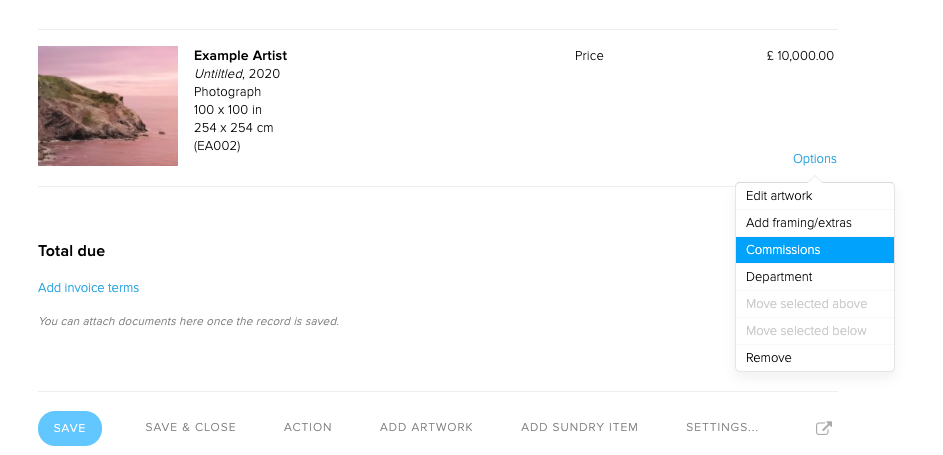Screen dimensions: 943x455
Task: Click ADD SUNDRY ITEM
Action: click(579, 427)
